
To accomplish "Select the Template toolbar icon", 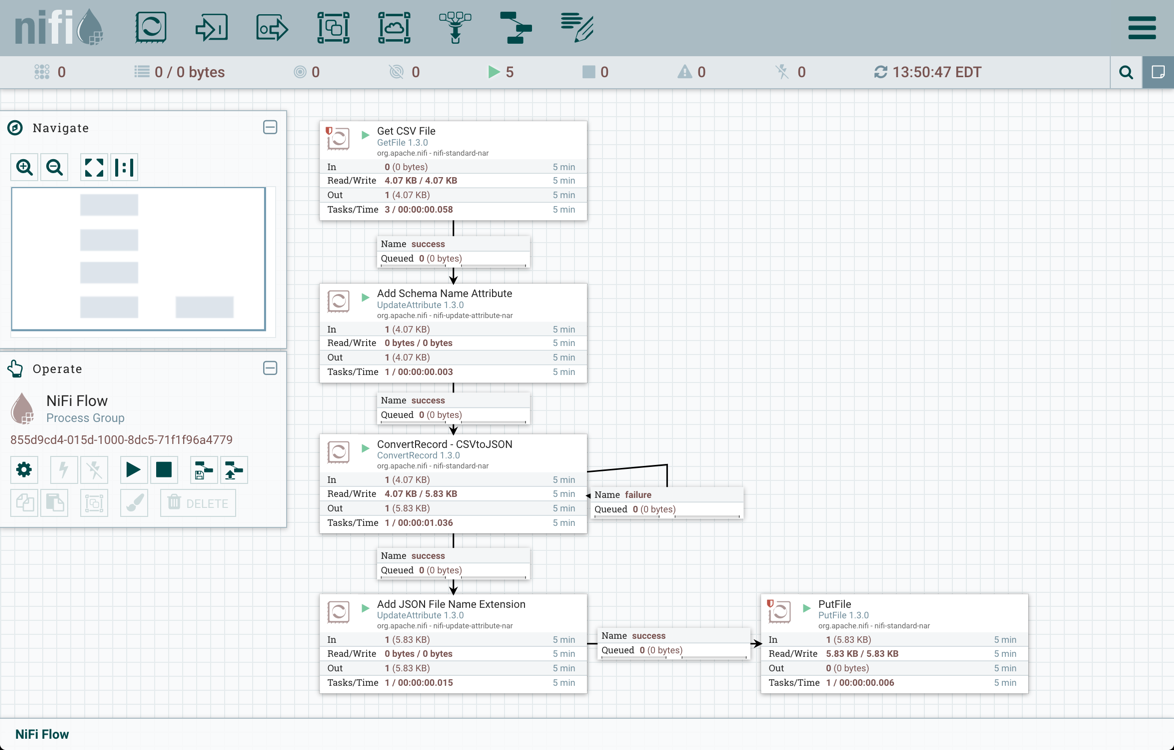I will 515,27.
